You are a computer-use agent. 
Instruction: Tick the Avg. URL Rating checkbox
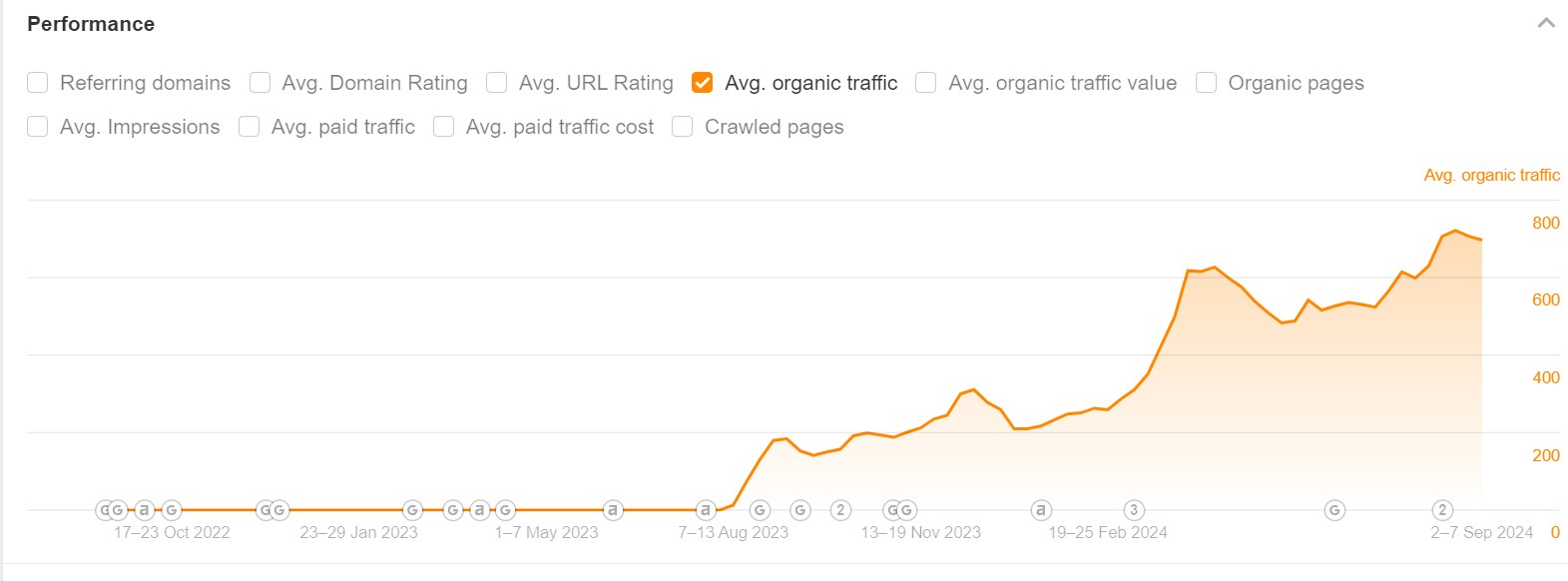[497, 83]
